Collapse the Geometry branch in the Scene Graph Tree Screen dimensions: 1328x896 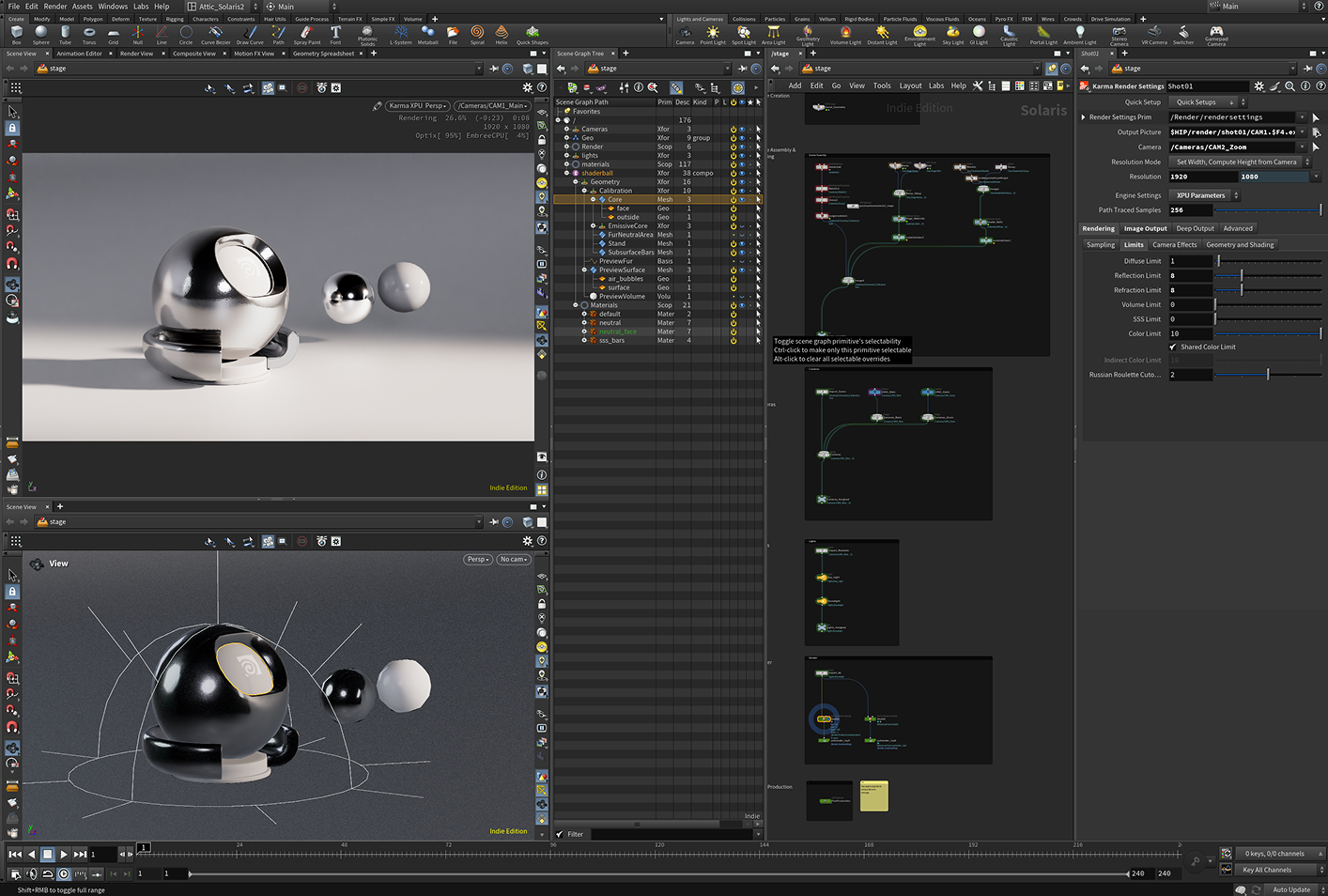(576, 181)
